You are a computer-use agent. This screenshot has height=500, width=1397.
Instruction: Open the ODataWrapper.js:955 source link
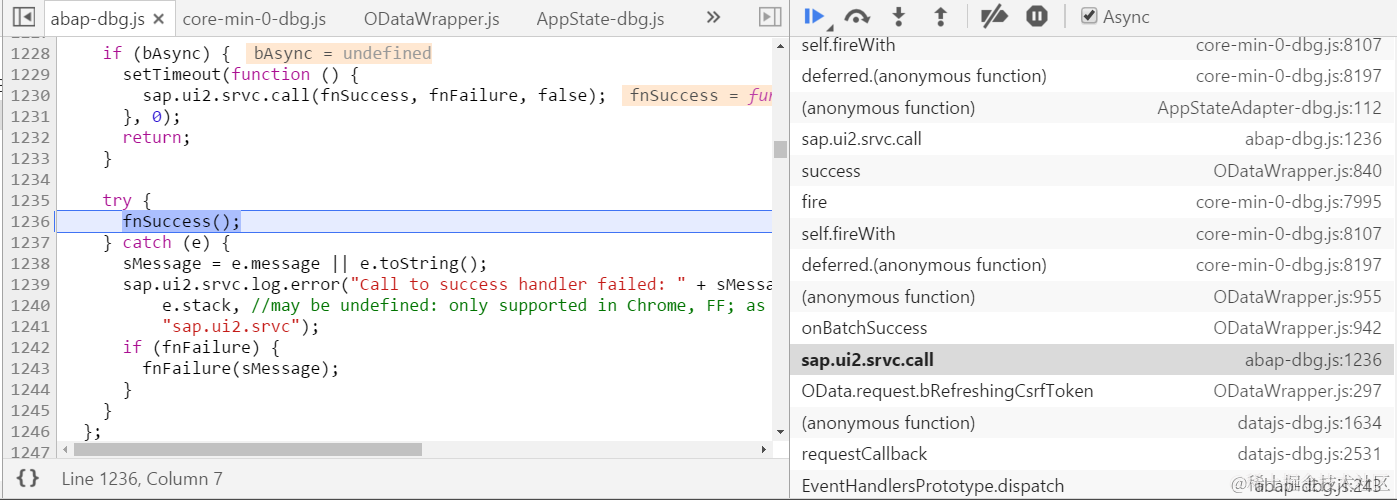tap(1297, 297)
